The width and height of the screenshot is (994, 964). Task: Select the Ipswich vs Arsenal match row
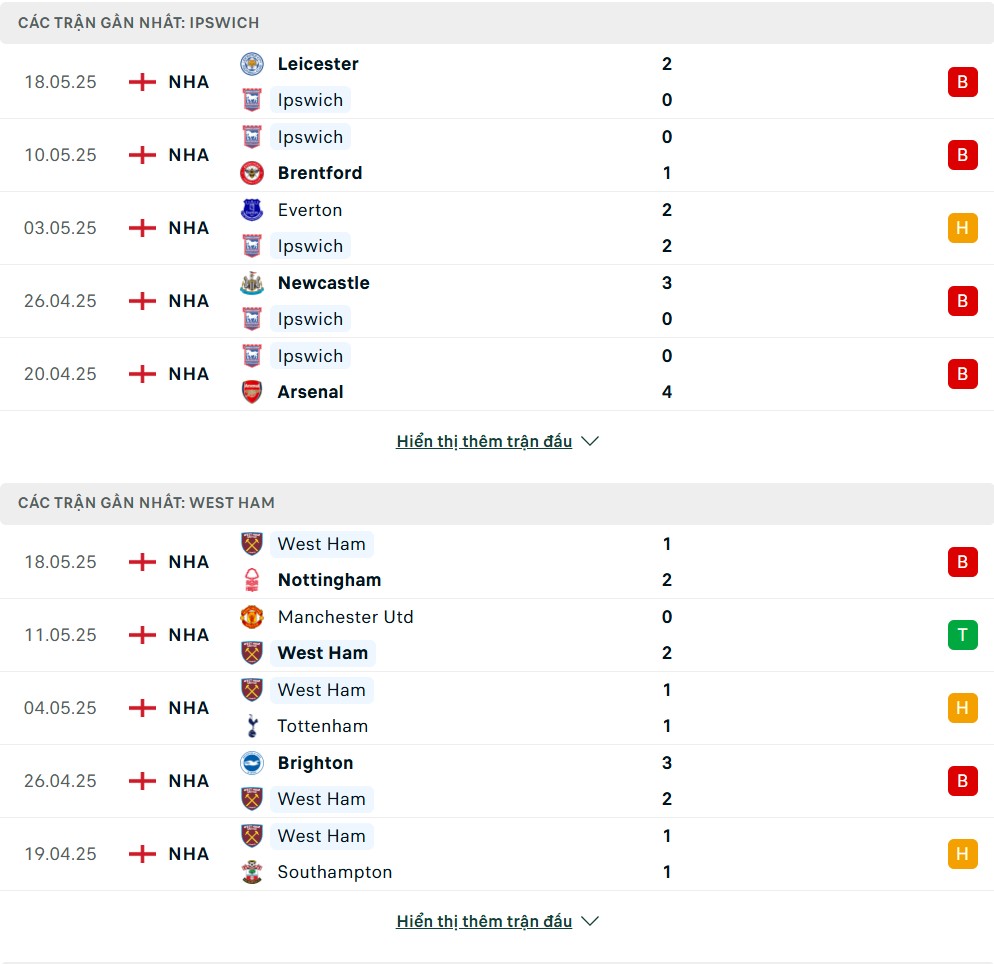[497, 374]
